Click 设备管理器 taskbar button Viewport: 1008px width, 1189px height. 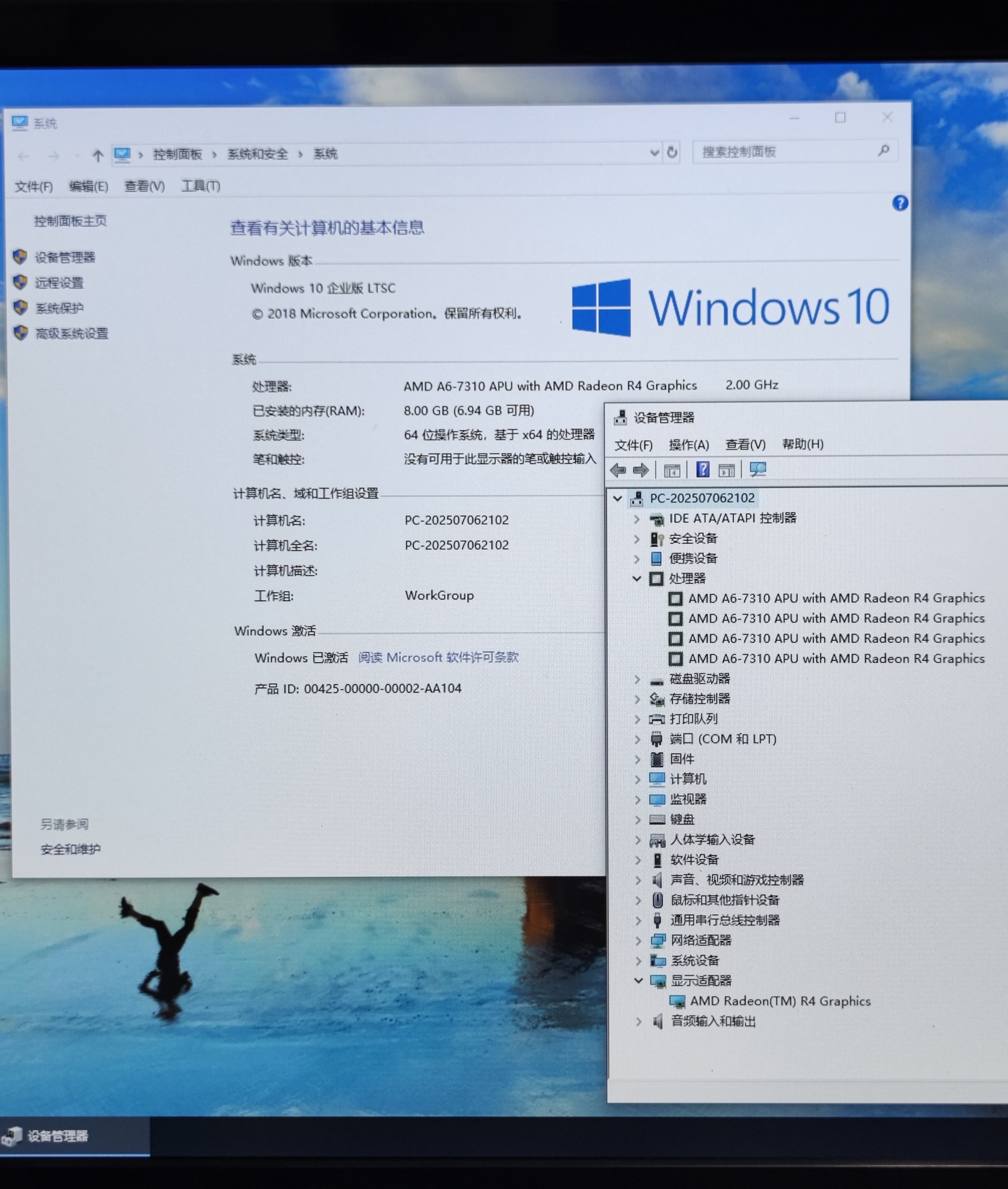point(75,1136)
